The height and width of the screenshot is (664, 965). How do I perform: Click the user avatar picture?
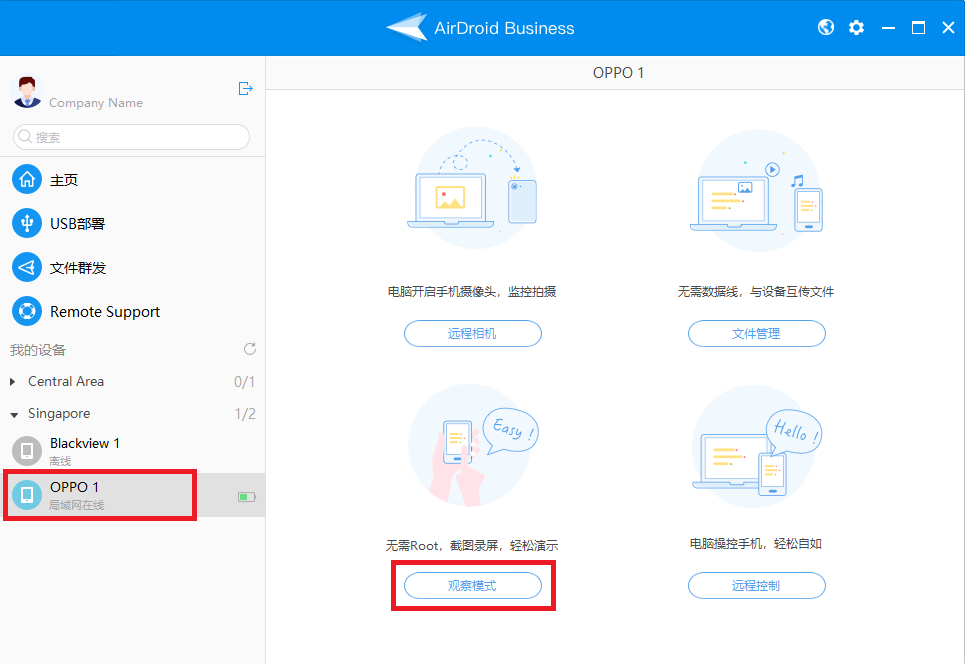click(x=26, y=92)
